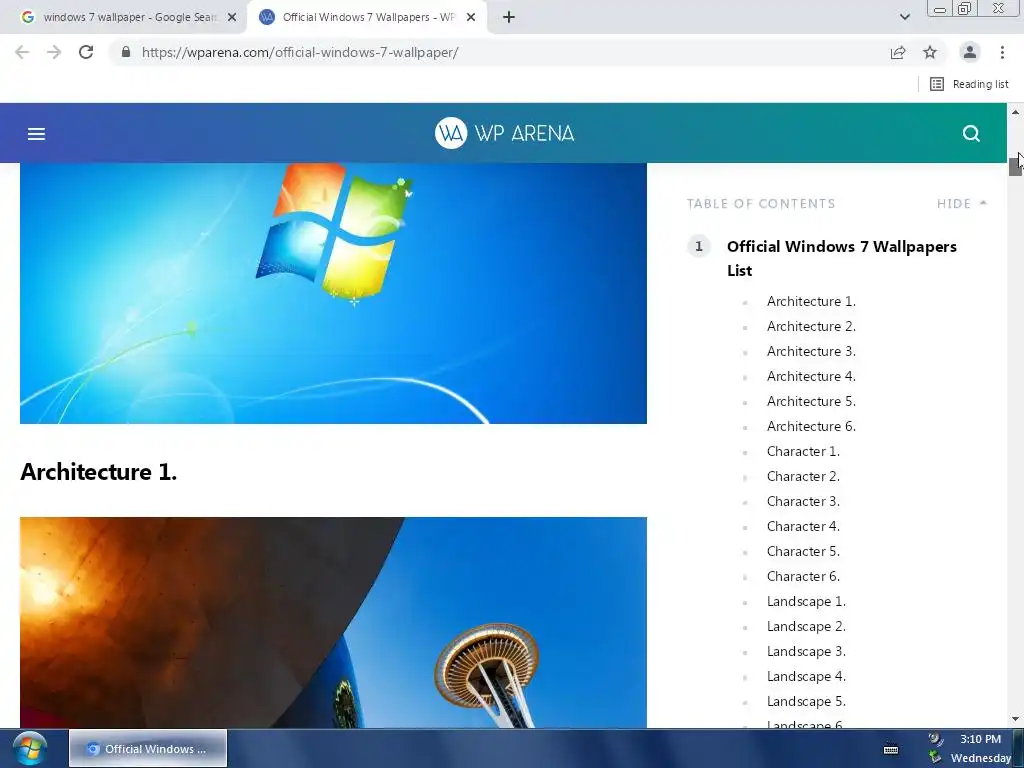Jump to Landscape 3. section

(807, 652)
